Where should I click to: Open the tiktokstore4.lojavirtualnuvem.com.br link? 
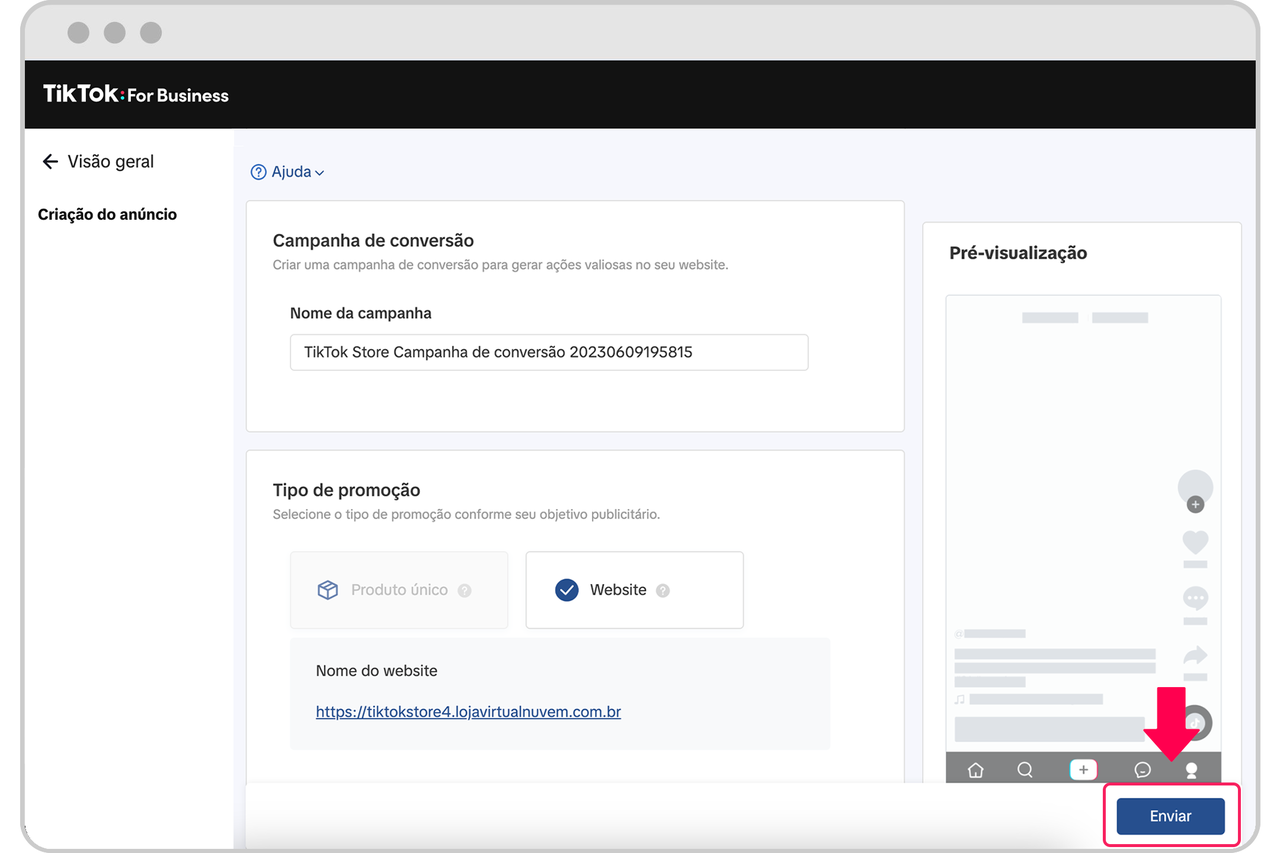click(x=468, y=712)
